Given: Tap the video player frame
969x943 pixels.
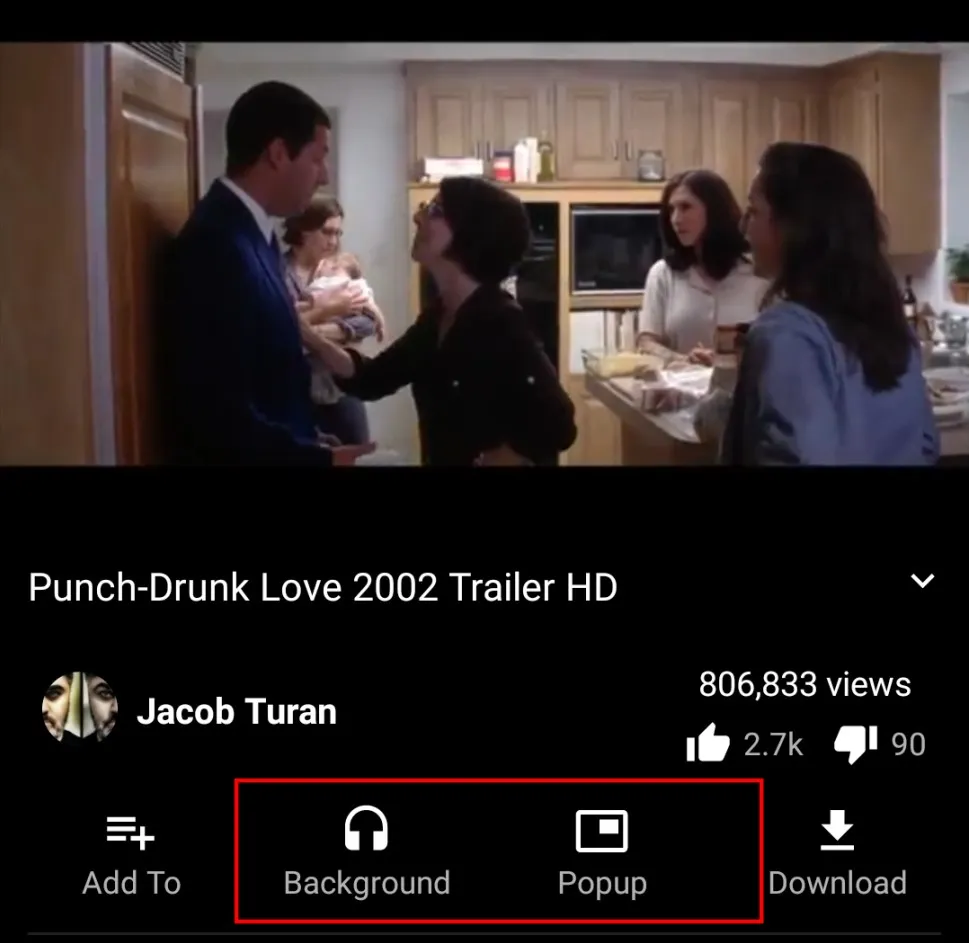Looking at the screenshot, I should tap(484, 253).
